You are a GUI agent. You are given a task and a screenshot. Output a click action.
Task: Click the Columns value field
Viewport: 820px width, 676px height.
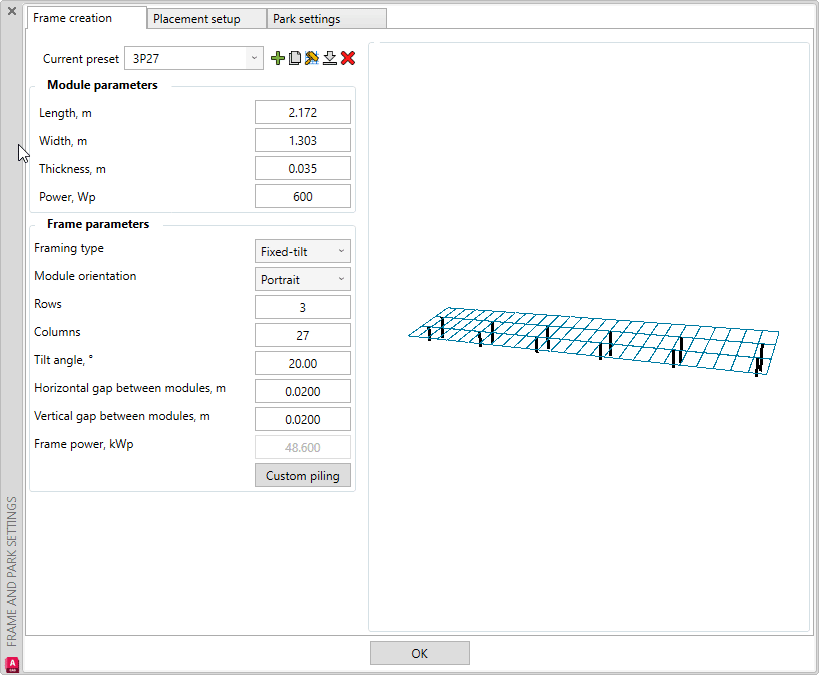click(x=302, y=335)
